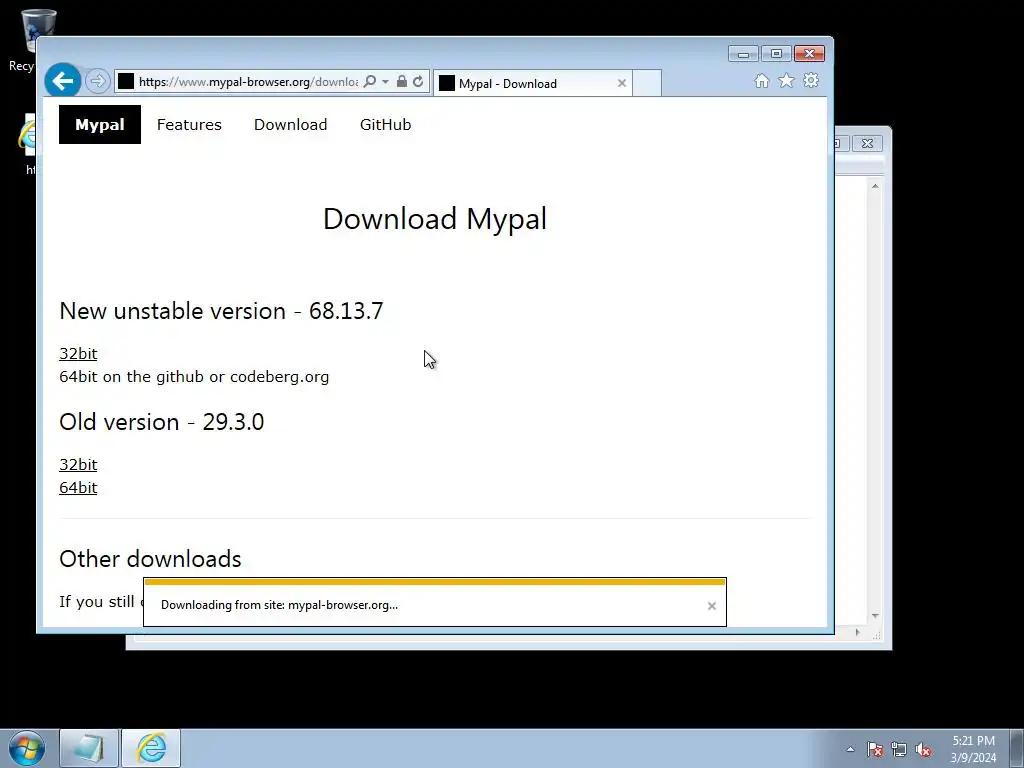This screenshot has height=768, width=1024.
Task: Open the GitHub menu item
Action: point(385,125)
